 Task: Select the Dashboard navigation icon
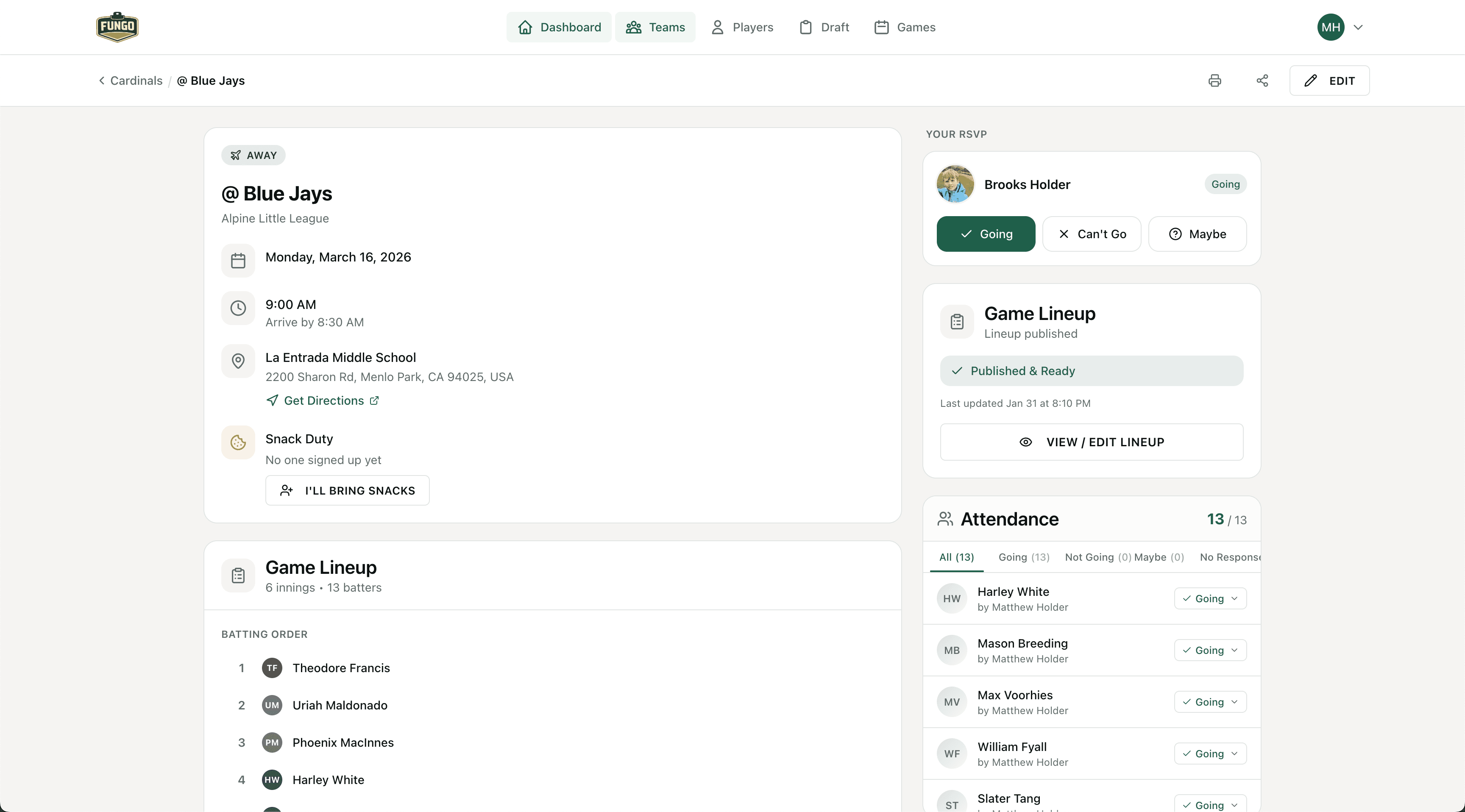(525, 27)
